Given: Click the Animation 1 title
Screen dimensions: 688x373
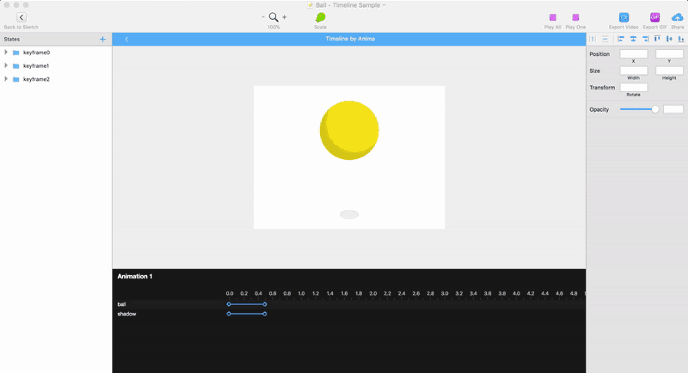Looking at the screenshot, I should 135,276.
